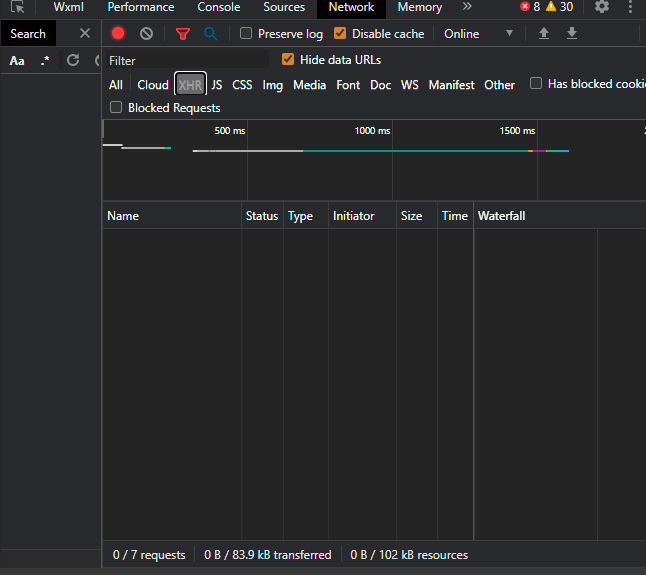This screenshot has height=575, width=646.
Task: Click the red error count badge
Action: pos(530,7)
